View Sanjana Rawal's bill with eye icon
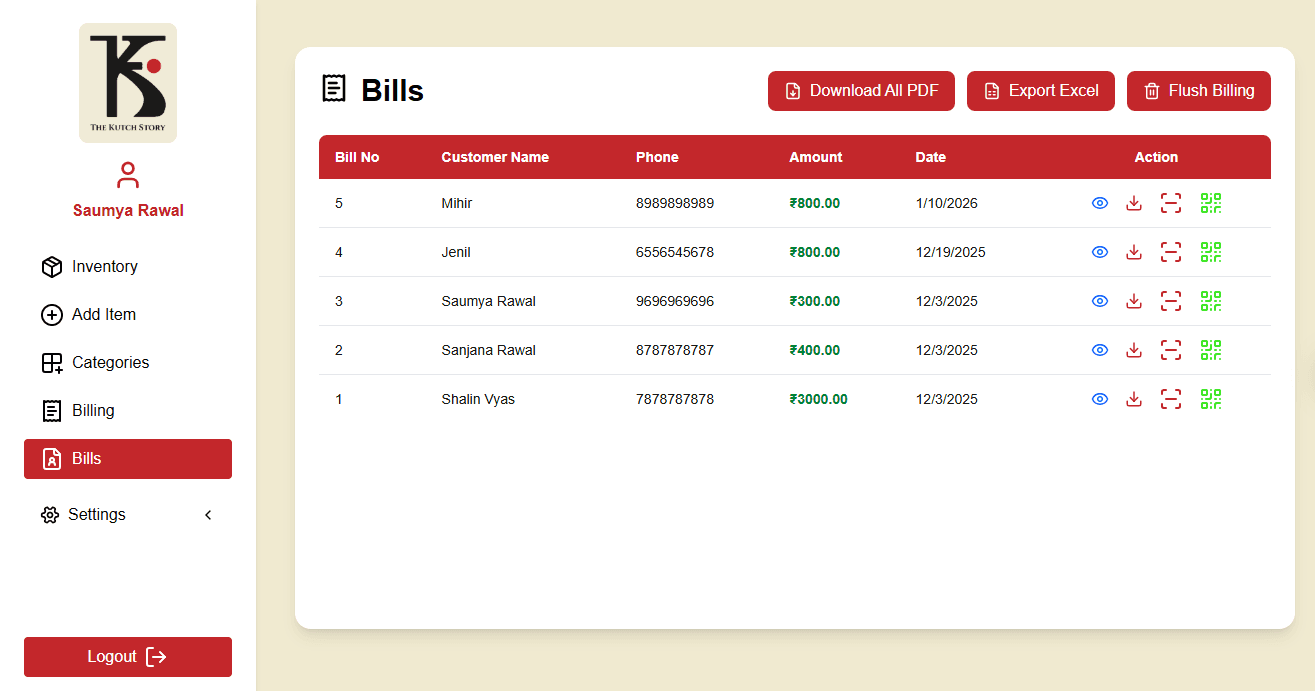Screen dimensions: 1315x691 pos(1100,350)
